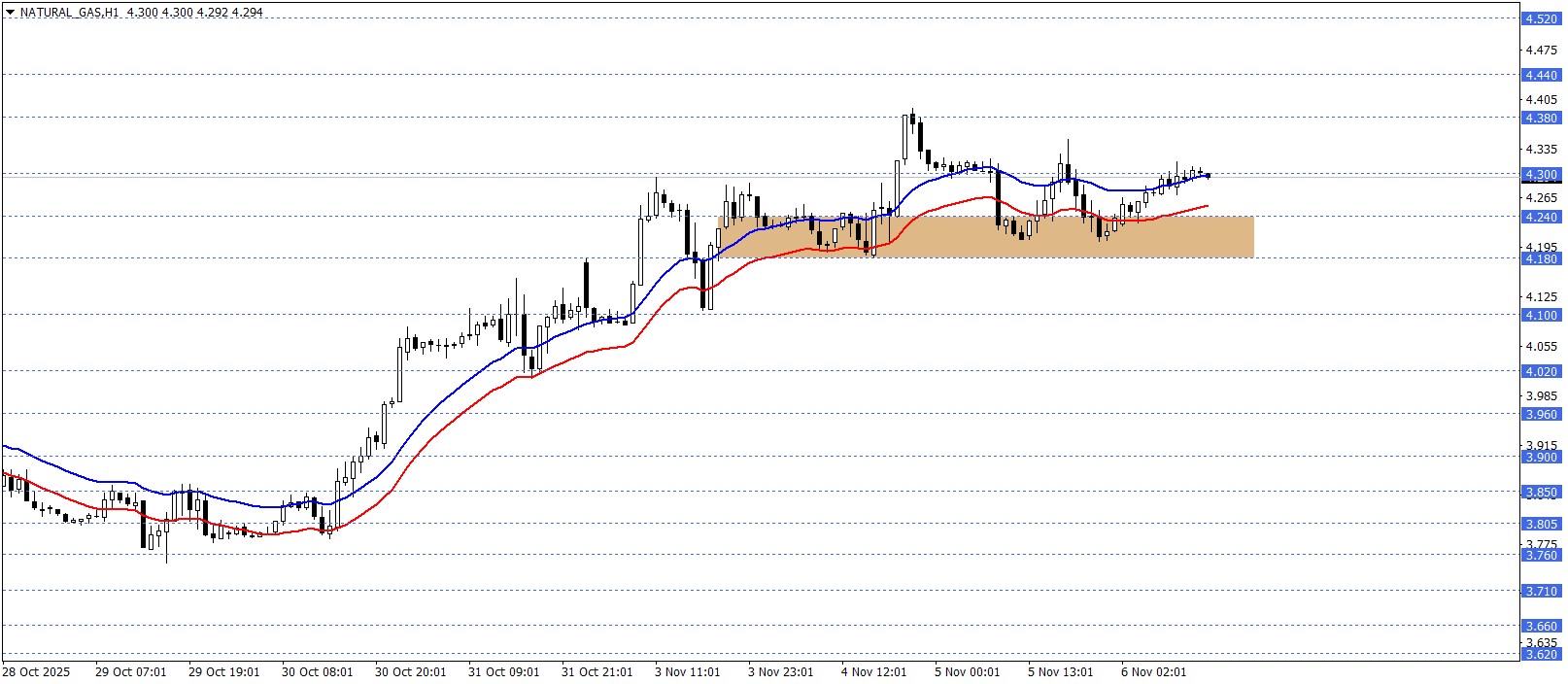
Task: Select the 30 Oct 20:01 time label
Action: (410, 672)
